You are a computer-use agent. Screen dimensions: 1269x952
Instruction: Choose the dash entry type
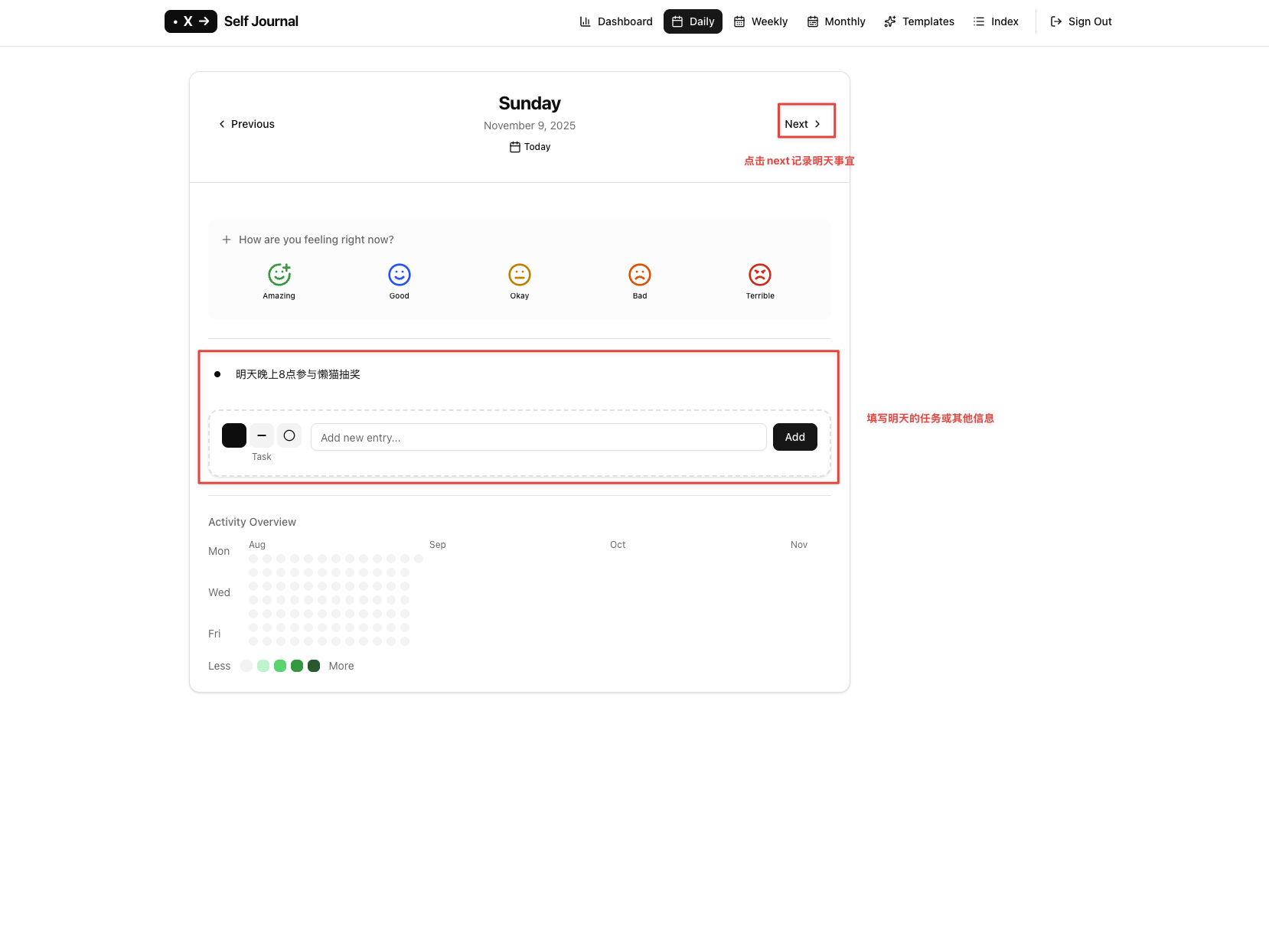coord(262,435)
